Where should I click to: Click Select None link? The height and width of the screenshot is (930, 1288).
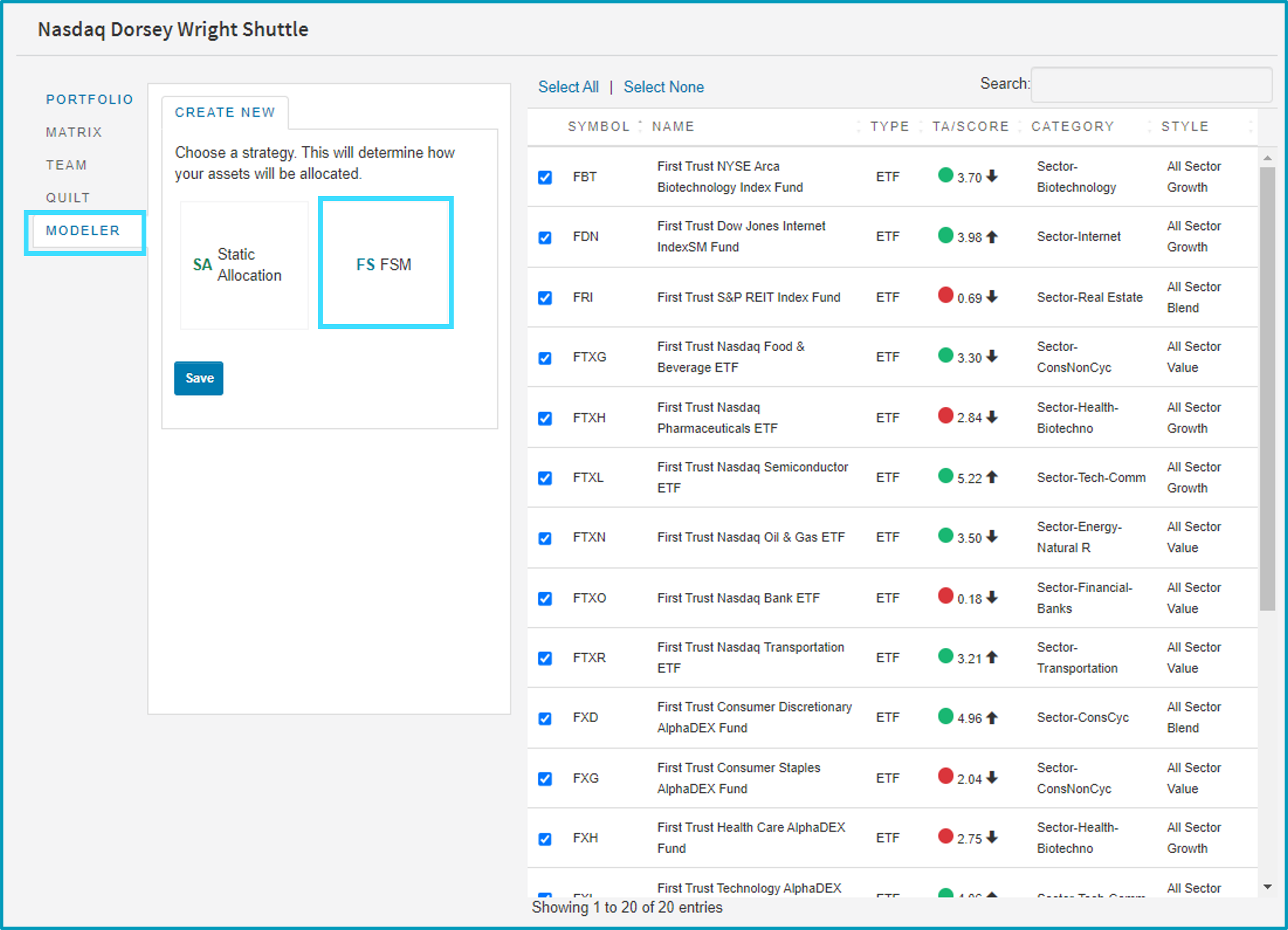click(664, 87)
